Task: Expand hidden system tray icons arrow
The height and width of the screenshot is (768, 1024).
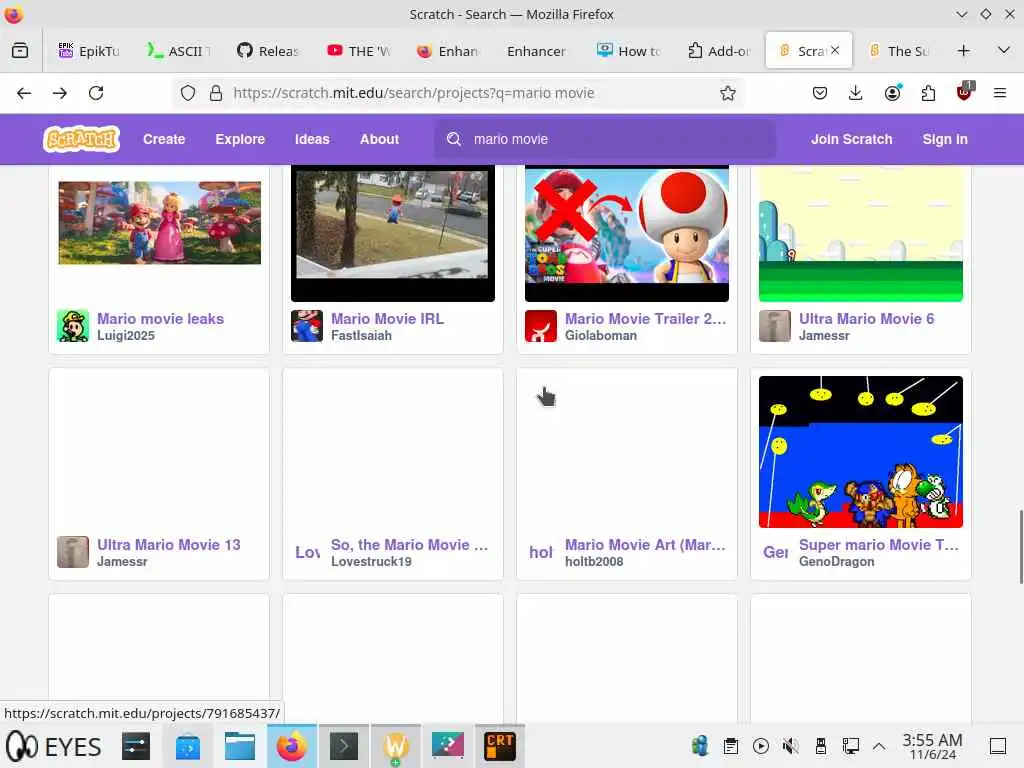Action: 879,746
